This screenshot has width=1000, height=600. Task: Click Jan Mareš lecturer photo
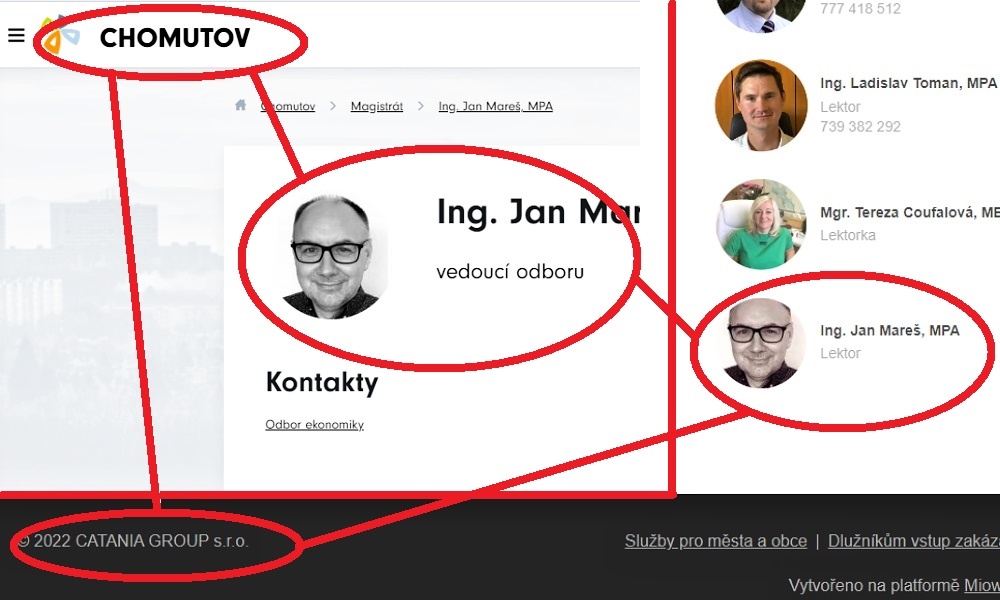761,343
